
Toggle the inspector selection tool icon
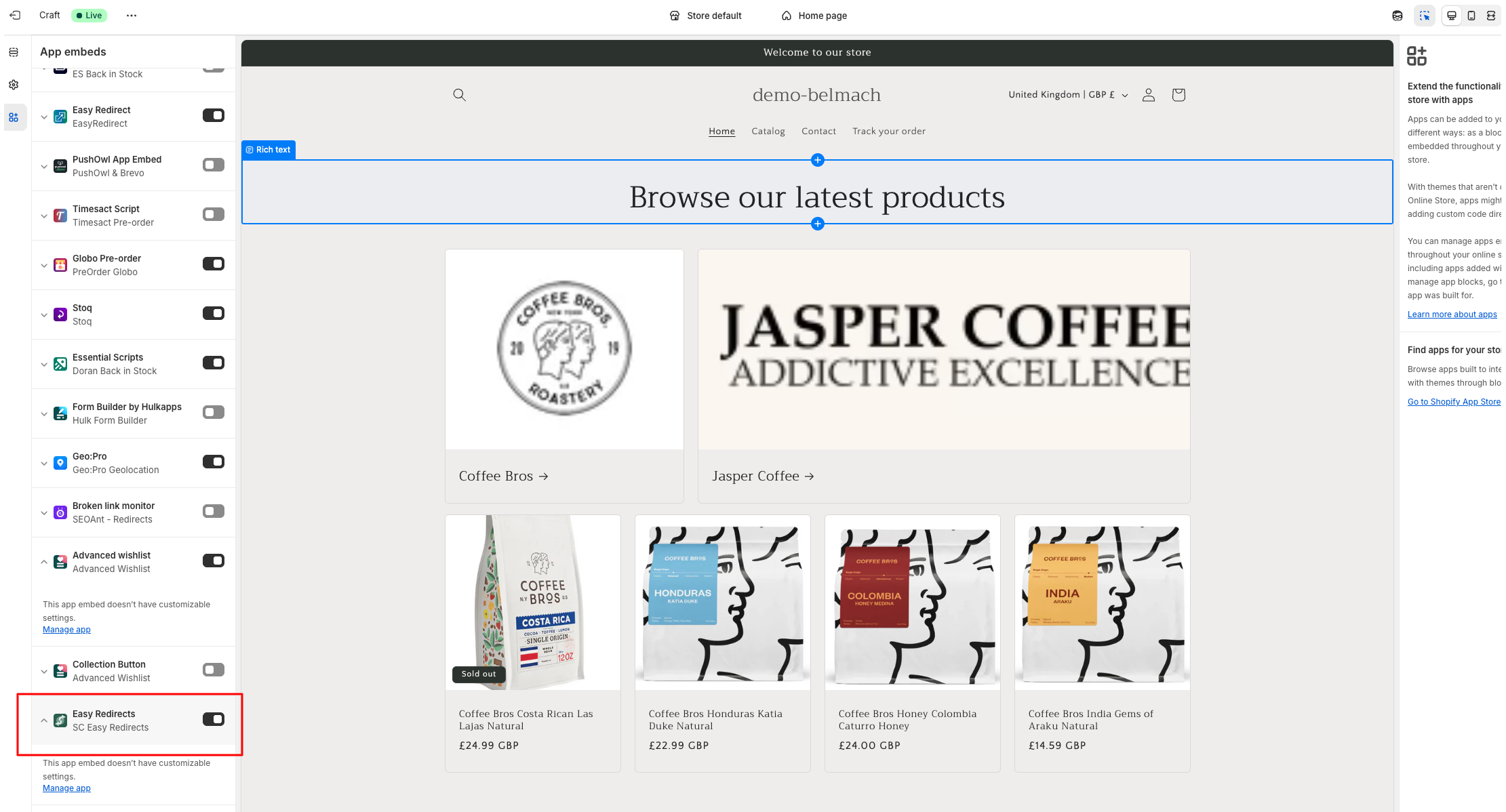click(x=1424, y=16)
